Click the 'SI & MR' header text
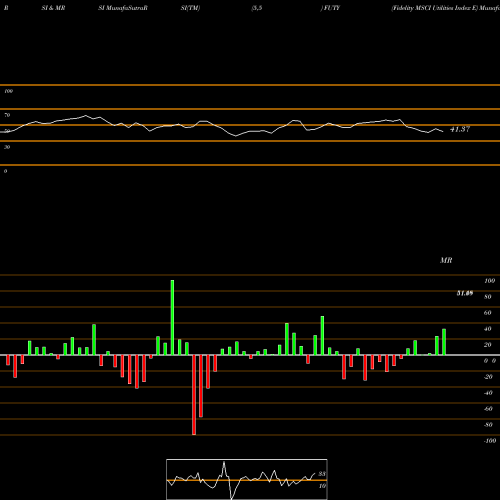Viewport: 500px width, 500px height. pyautogui.click(x=53, y=8)
